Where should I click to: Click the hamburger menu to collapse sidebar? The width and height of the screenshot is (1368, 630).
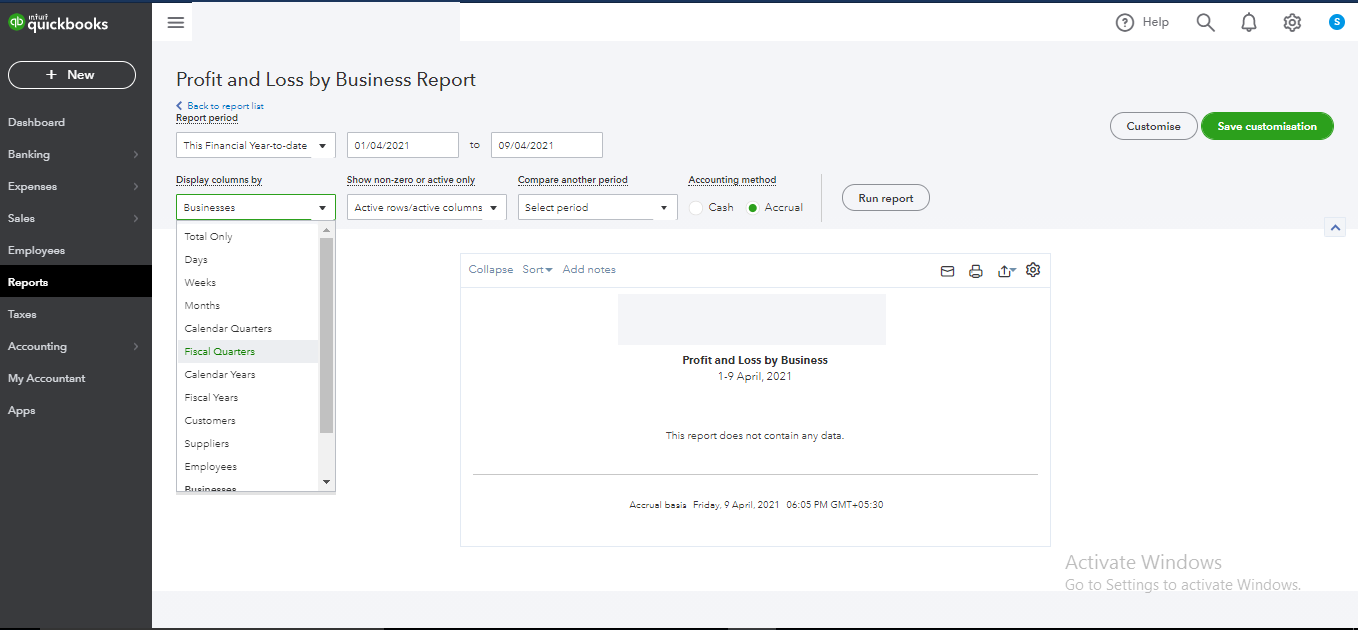pos(174,21)
